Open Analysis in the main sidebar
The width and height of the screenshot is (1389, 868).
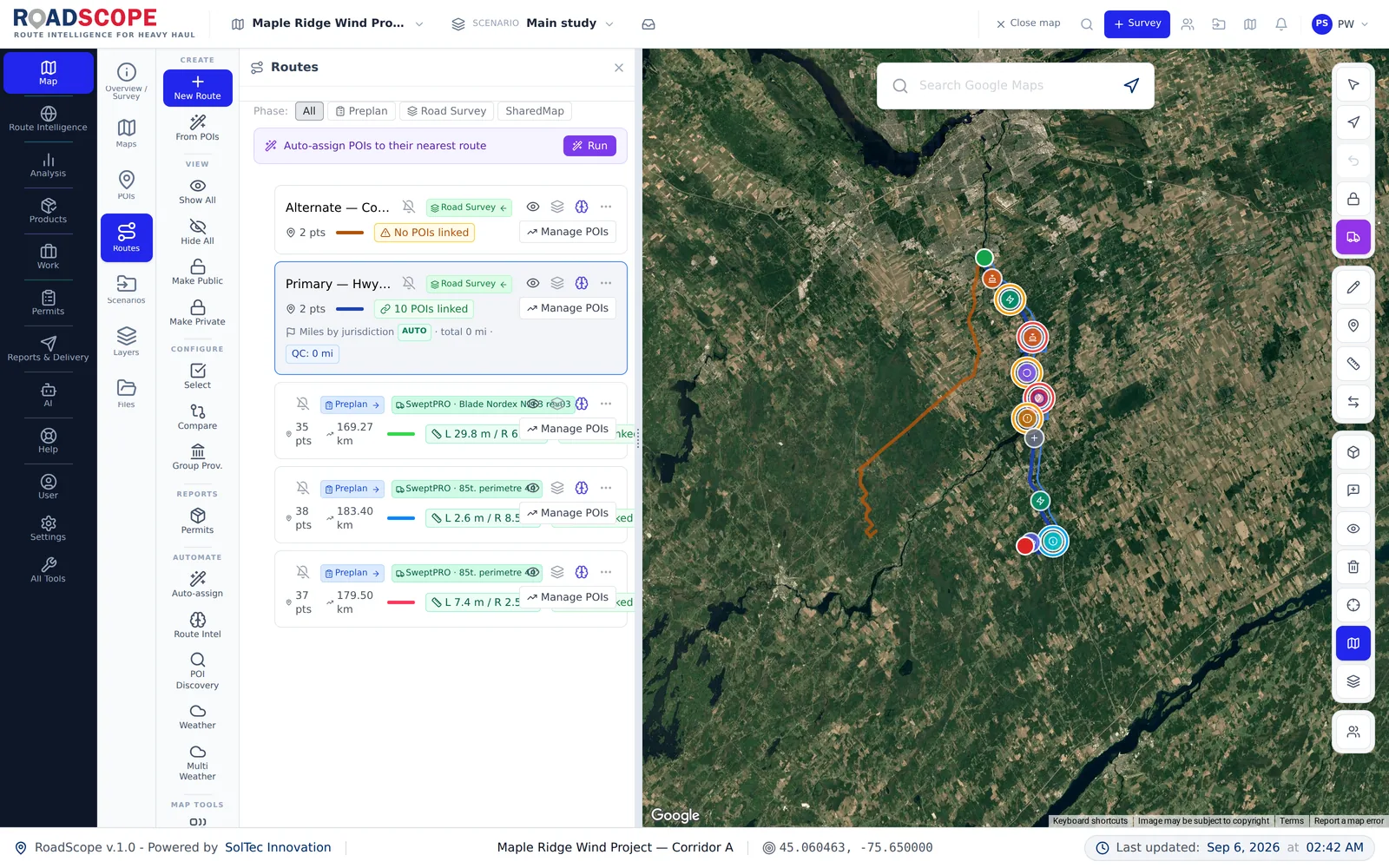tap(48, 165)
